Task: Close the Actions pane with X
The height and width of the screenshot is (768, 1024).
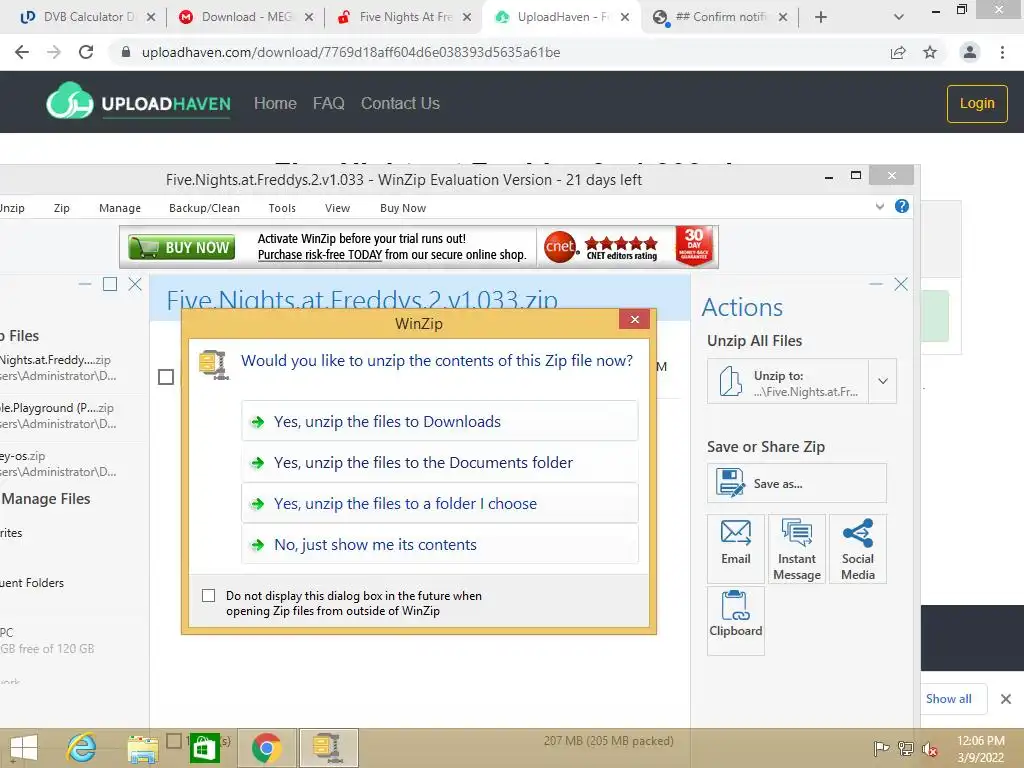Action: (901, 284)
